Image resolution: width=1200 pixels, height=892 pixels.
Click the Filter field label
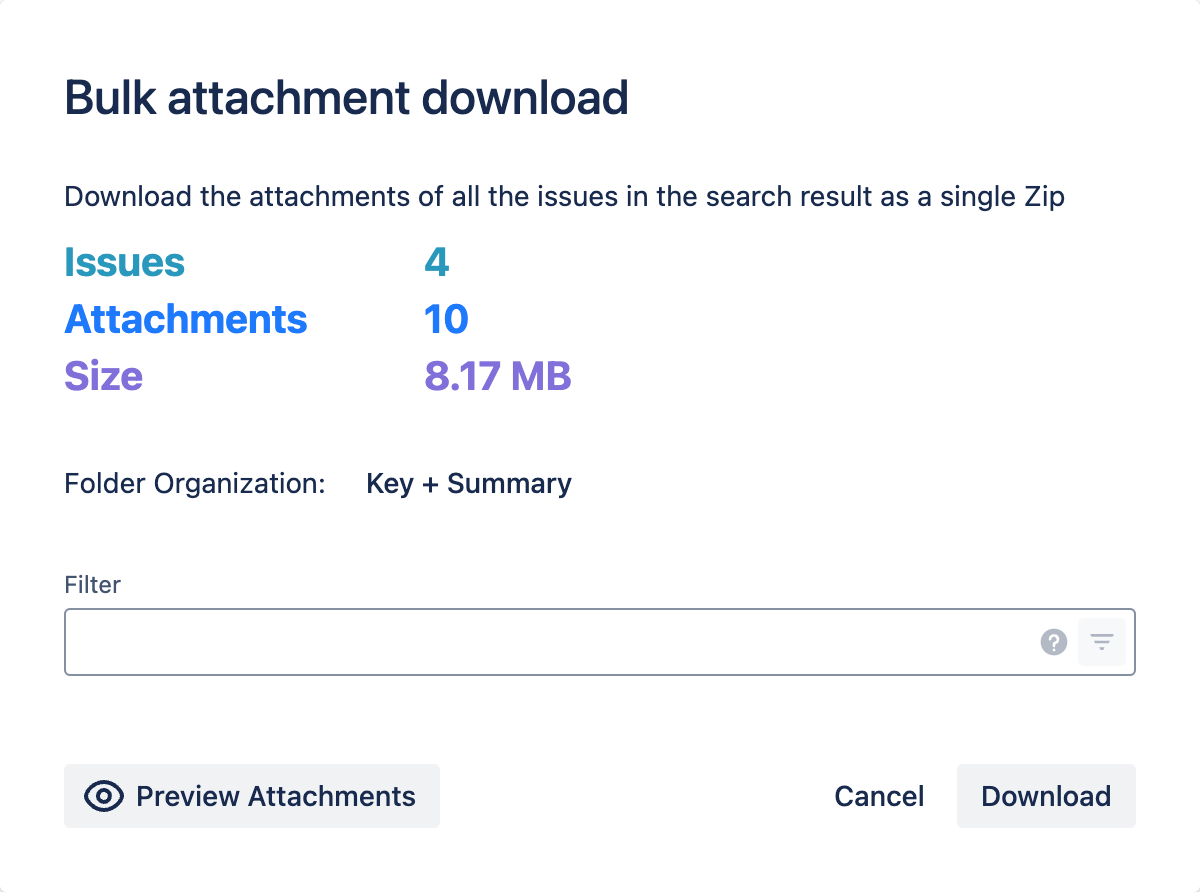[92, 585]
